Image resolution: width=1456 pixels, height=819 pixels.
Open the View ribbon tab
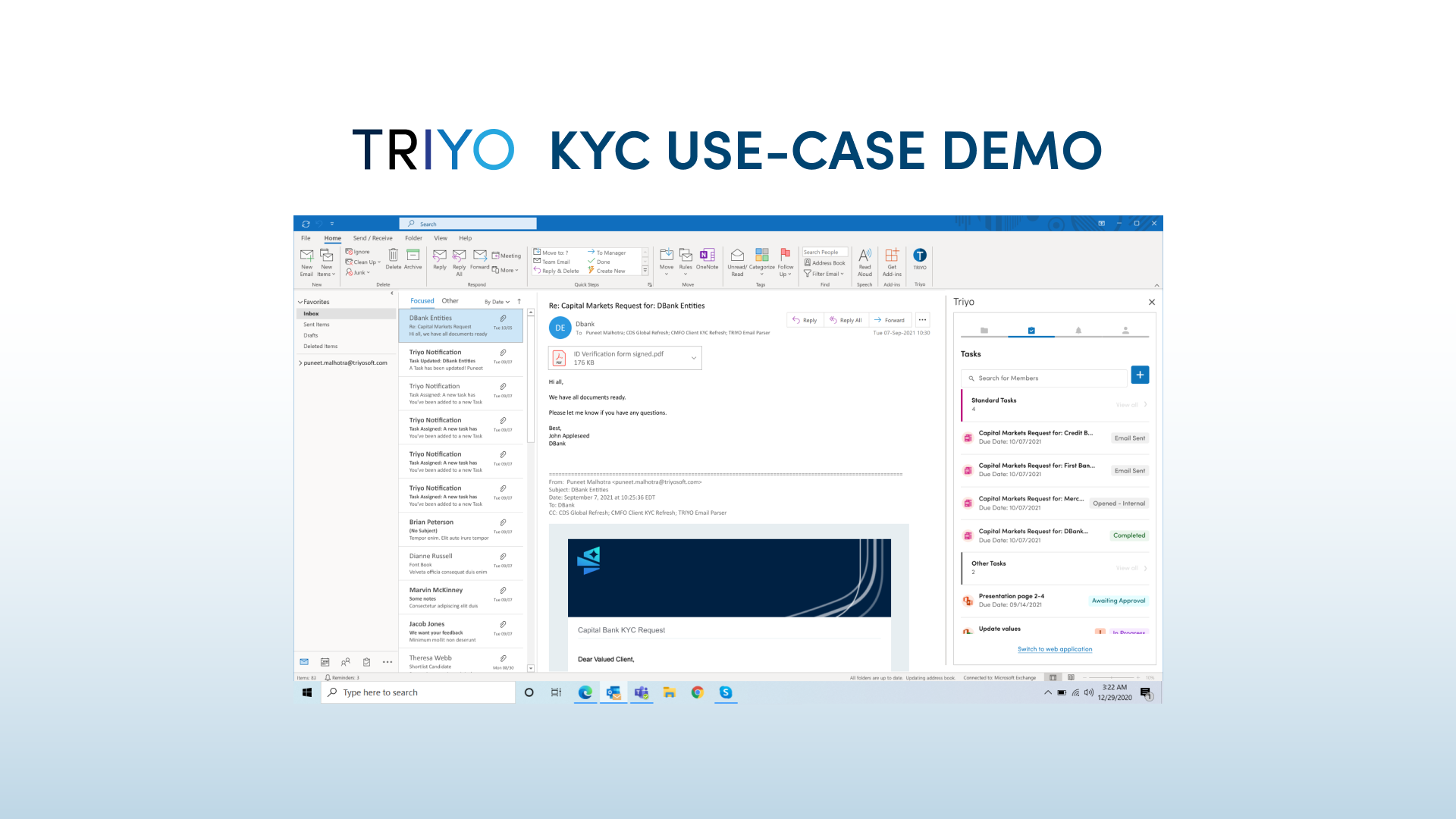point(441,238)
